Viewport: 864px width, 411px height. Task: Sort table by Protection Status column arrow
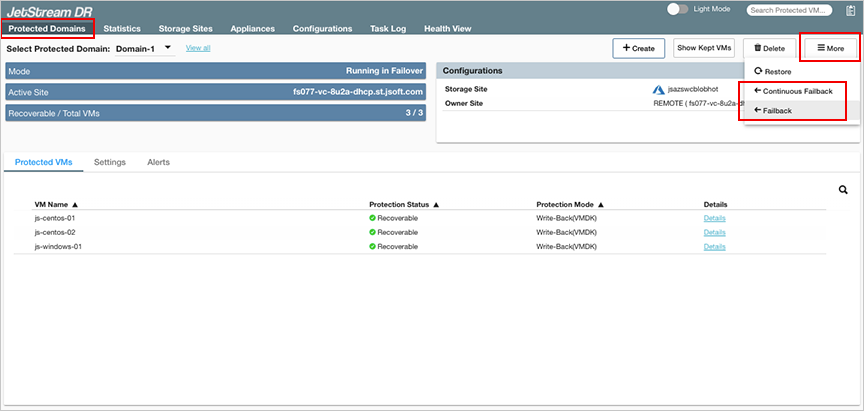436,204
